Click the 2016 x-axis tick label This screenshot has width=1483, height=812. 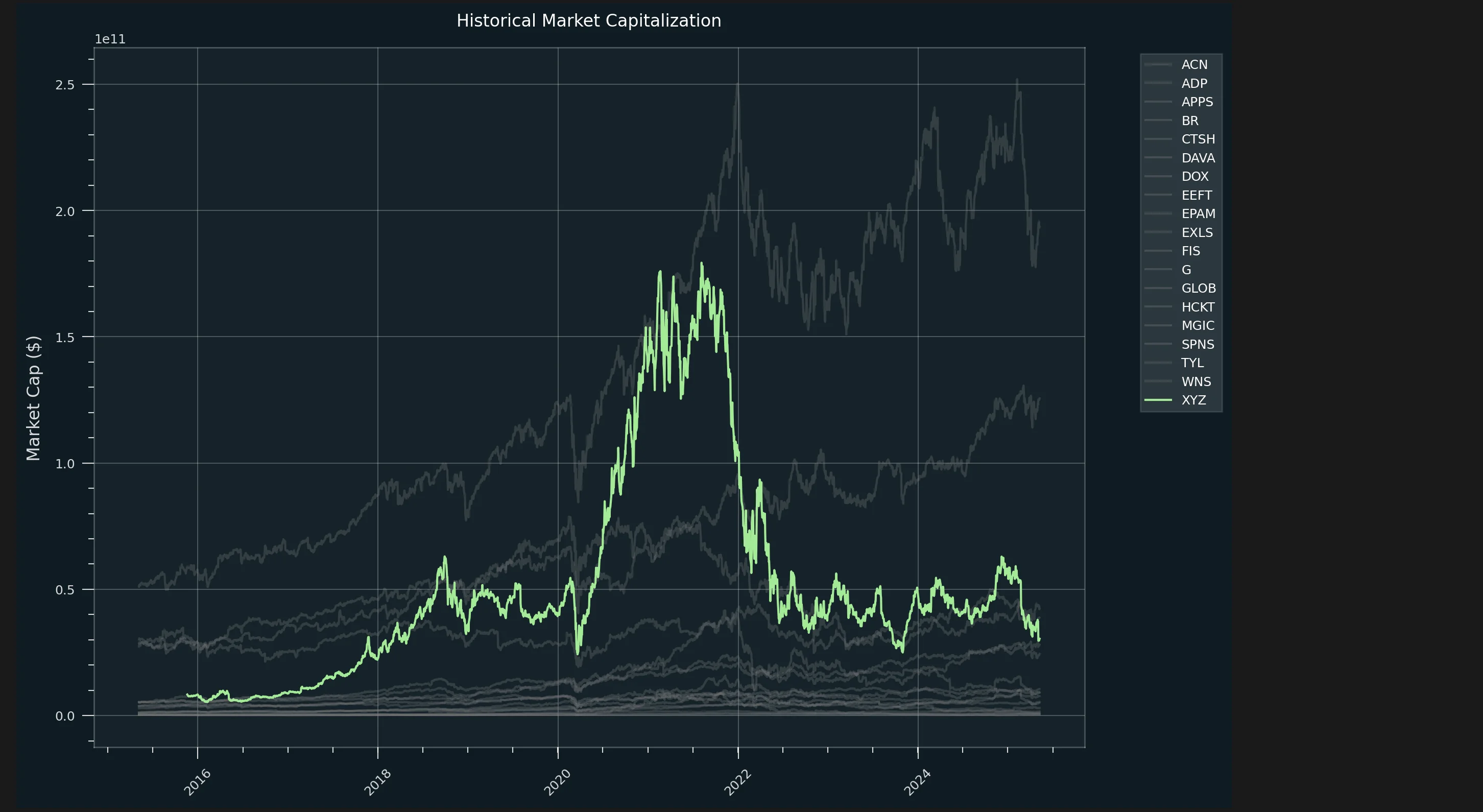click(x=198, y=782)
